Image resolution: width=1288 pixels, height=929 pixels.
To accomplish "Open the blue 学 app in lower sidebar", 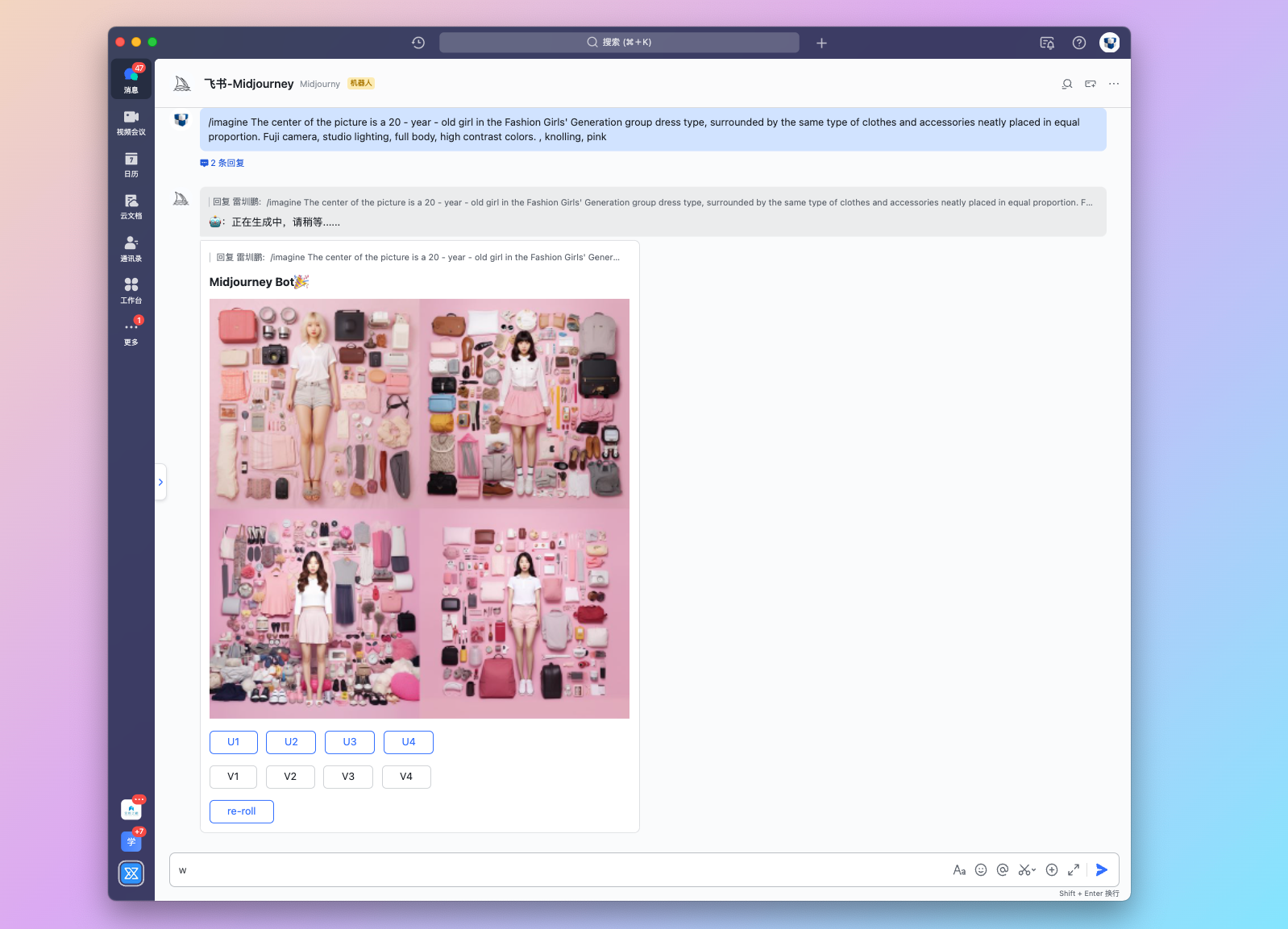I will pos(131,841).
